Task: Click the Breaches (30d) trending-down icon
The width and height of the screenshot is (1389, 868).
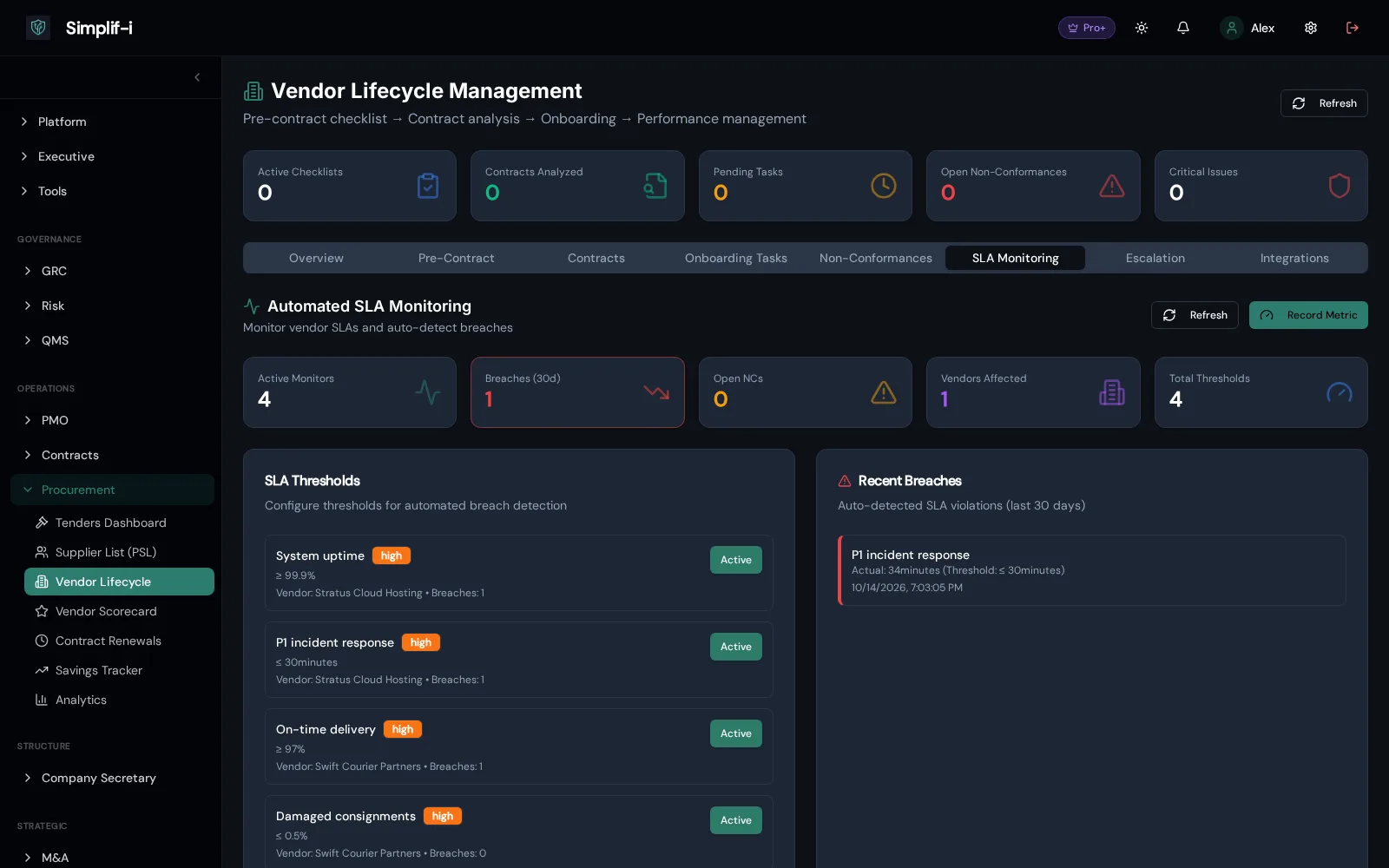Action: point(656,392)
